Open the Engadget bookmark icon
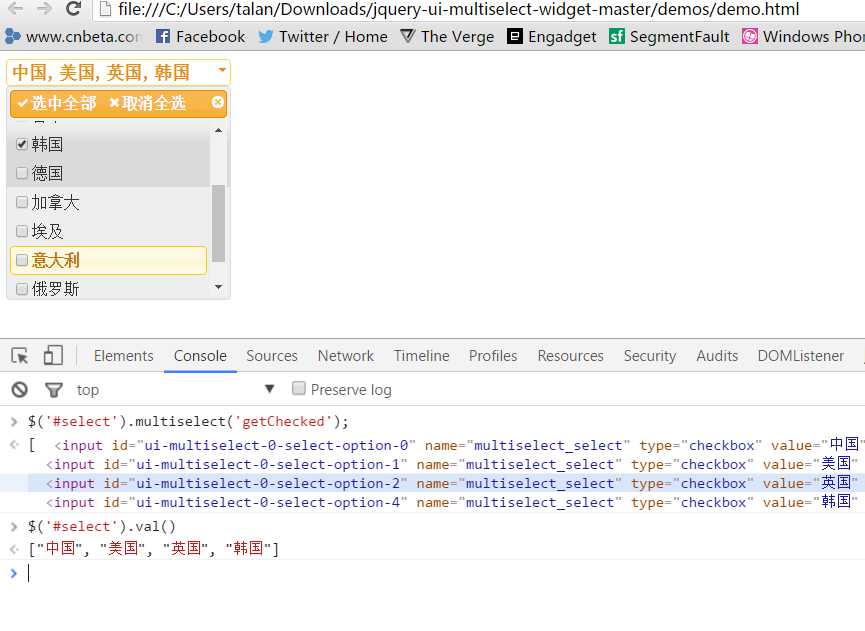865x631 pixels. 515,36
